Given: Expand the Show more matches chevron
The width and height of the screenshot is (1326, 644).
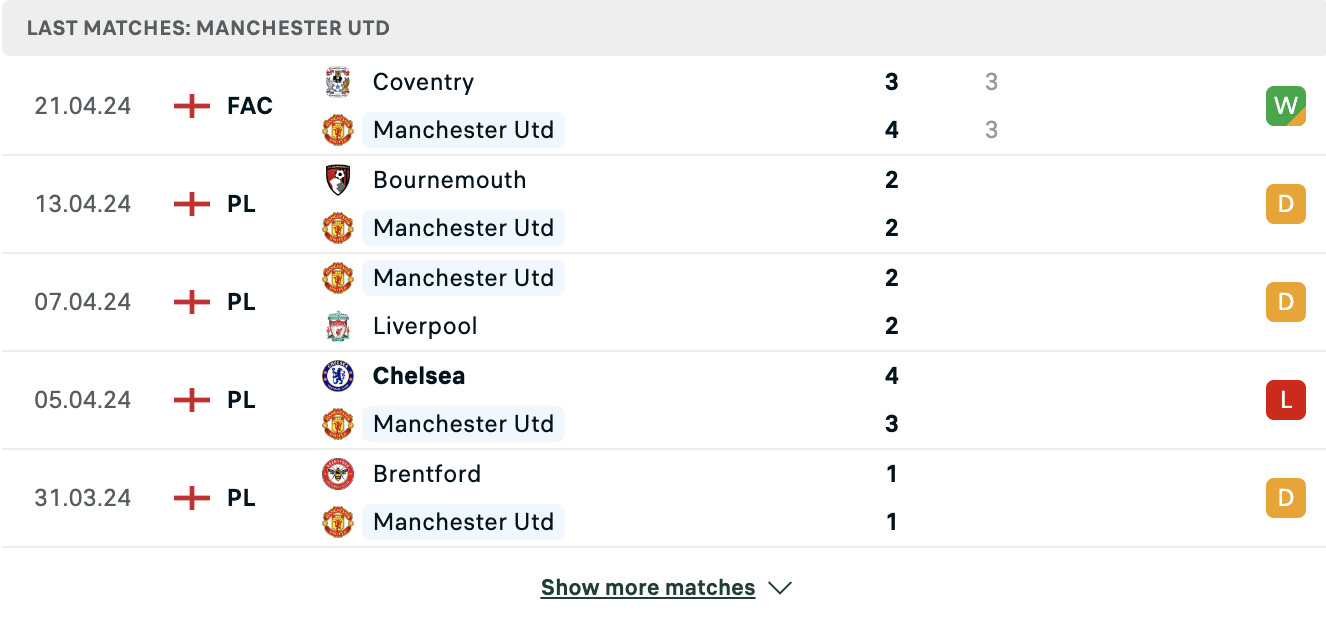Looking at the screenshot, I should tap(780, 588).
